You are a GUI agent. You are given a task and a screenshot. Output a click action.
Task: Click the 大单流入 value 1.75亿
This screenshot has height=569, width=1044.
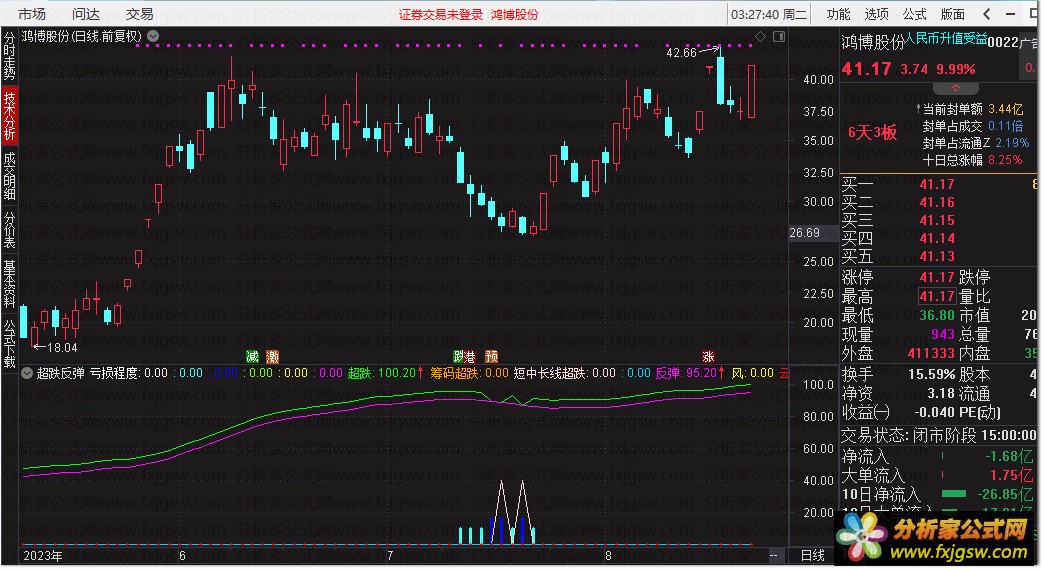point(1011,475)
